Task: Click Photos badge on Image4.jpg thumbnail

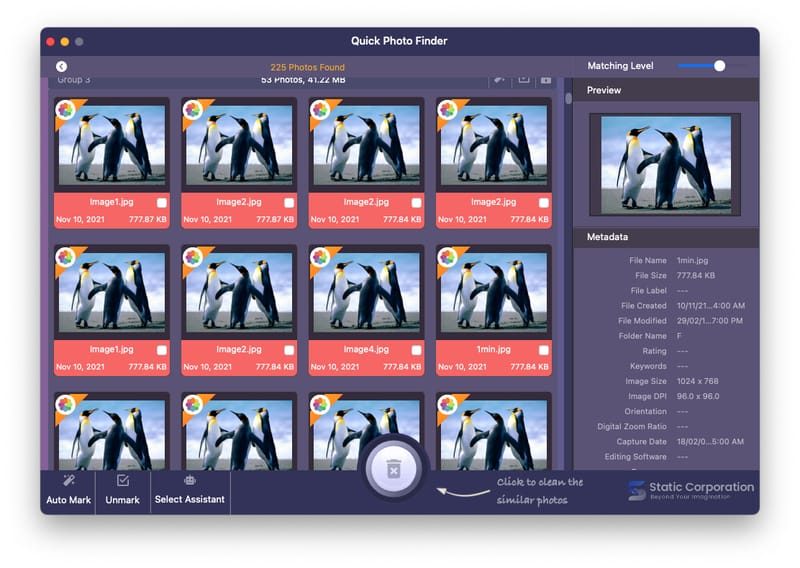Action: coord(321,257)
